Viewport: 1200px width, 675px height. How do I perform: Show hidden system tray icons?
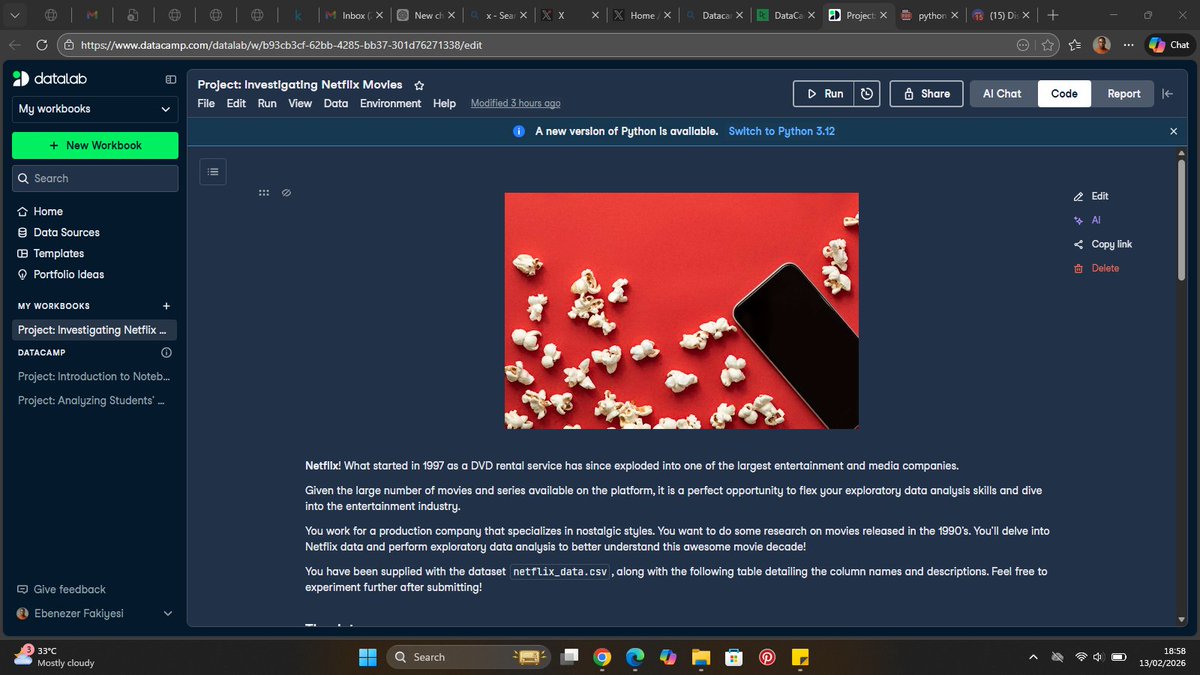[1032, 657]
